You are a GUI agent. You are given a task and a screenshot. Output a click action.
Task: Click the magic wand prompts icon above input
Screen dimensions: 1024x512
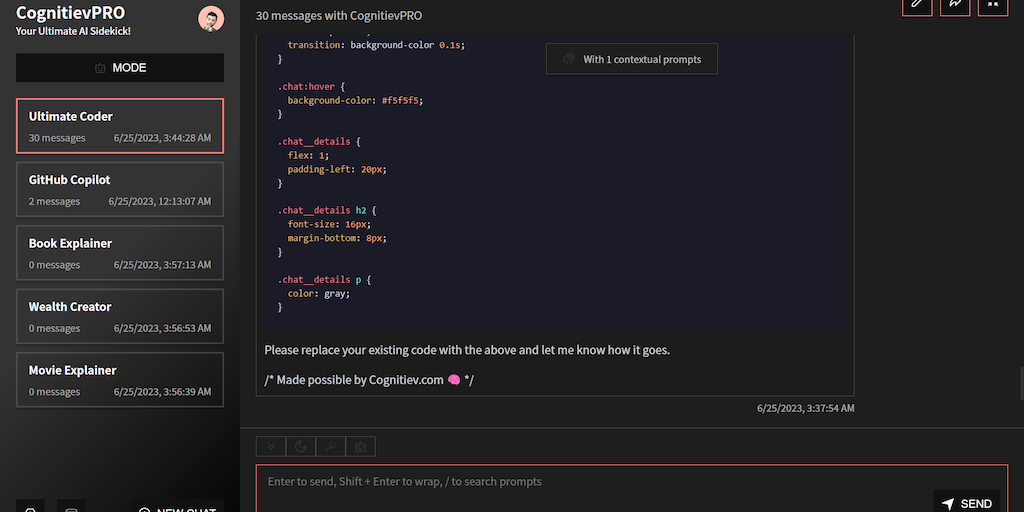(x=330, y=447)
